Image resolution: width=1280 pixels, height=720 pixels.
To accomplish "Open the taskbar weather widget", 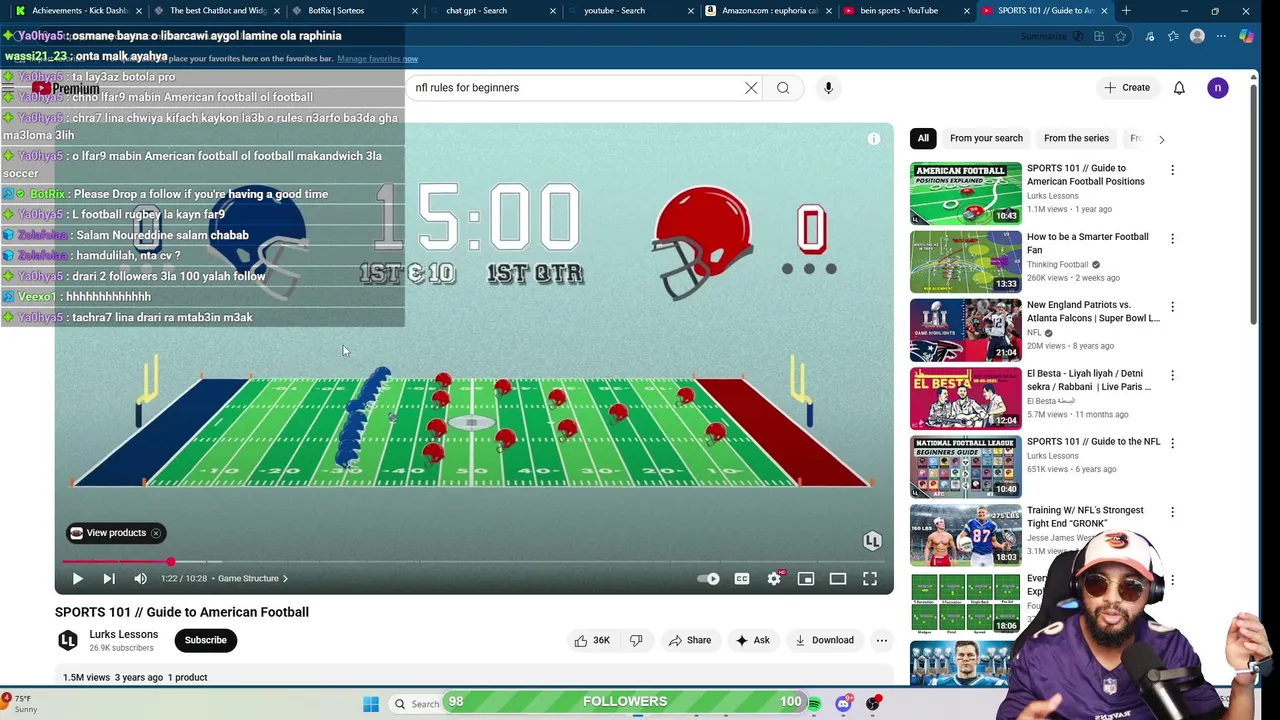I will [x=20, y=704].
